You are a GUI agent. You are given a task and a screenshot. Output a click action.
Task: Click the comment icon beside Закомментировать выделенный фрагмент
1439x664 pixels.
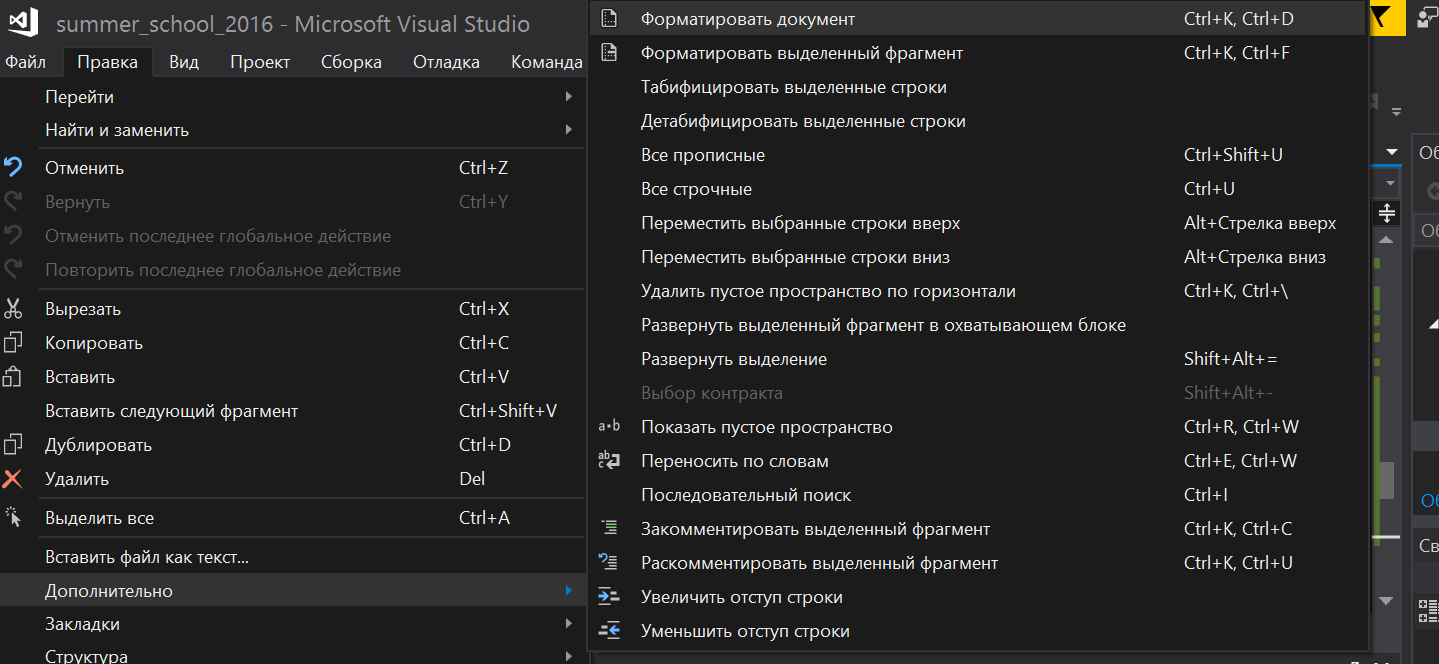click(608, 529)
